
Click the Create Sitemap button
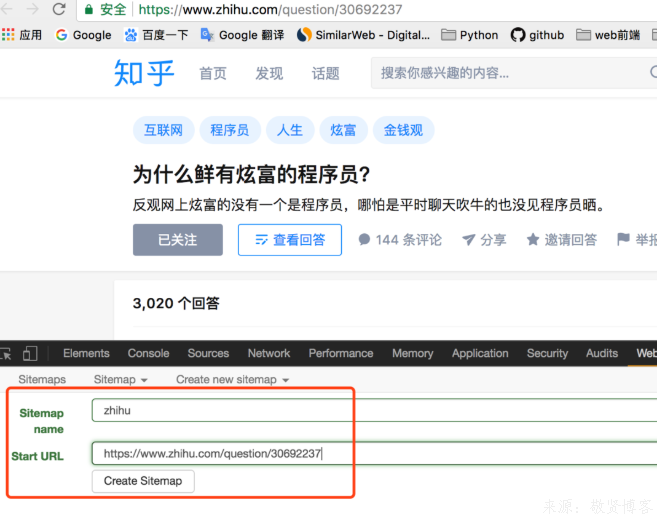point(143,481)
